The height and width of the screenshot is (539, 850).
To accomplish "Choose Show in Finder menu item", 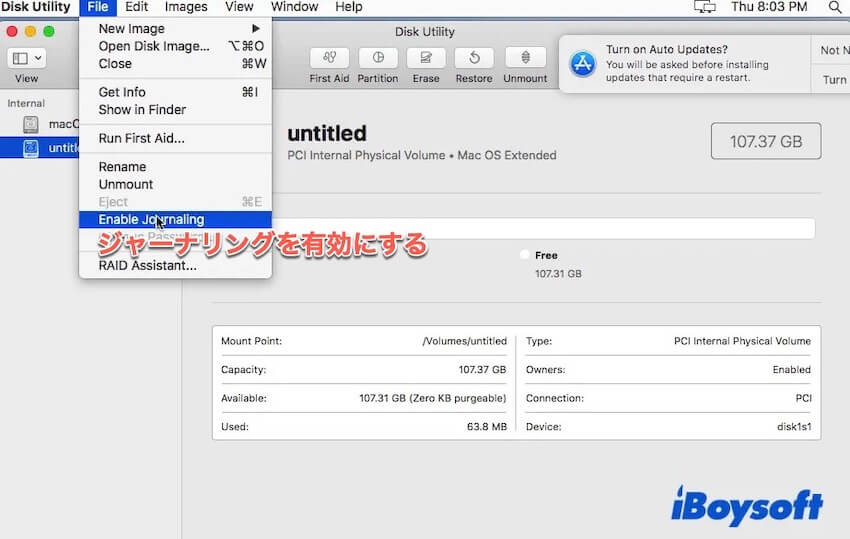I will [x=175, y=110].
